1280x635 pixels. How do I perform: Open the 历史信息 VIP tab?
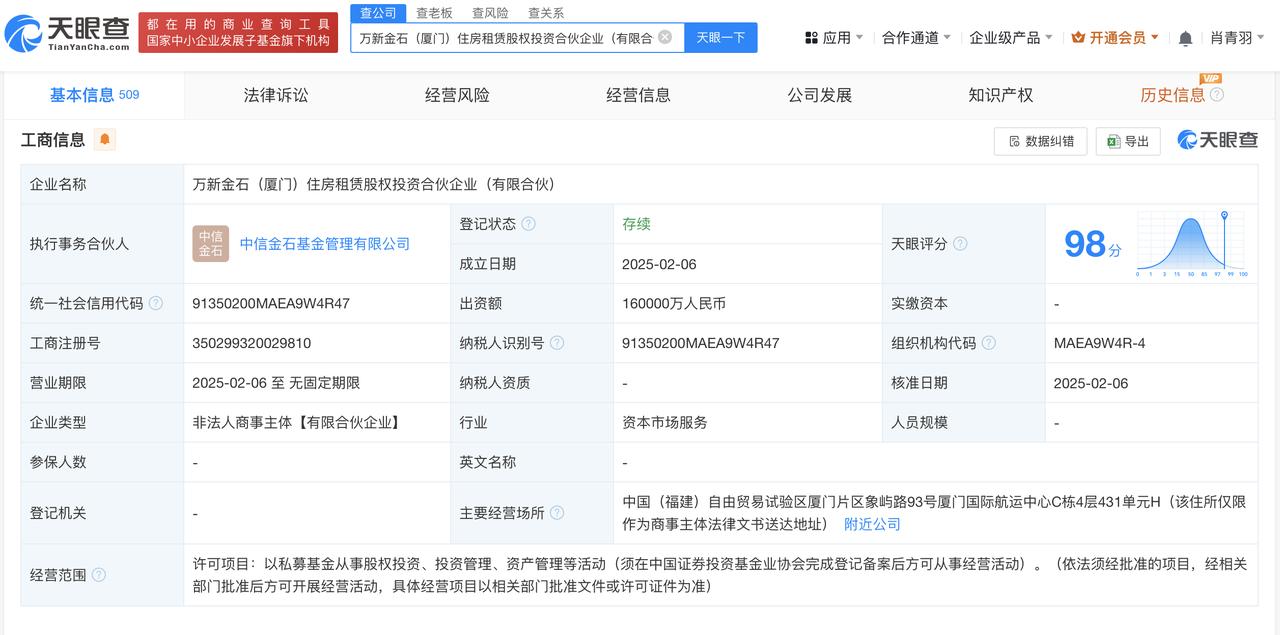(x=1172, y=95)
